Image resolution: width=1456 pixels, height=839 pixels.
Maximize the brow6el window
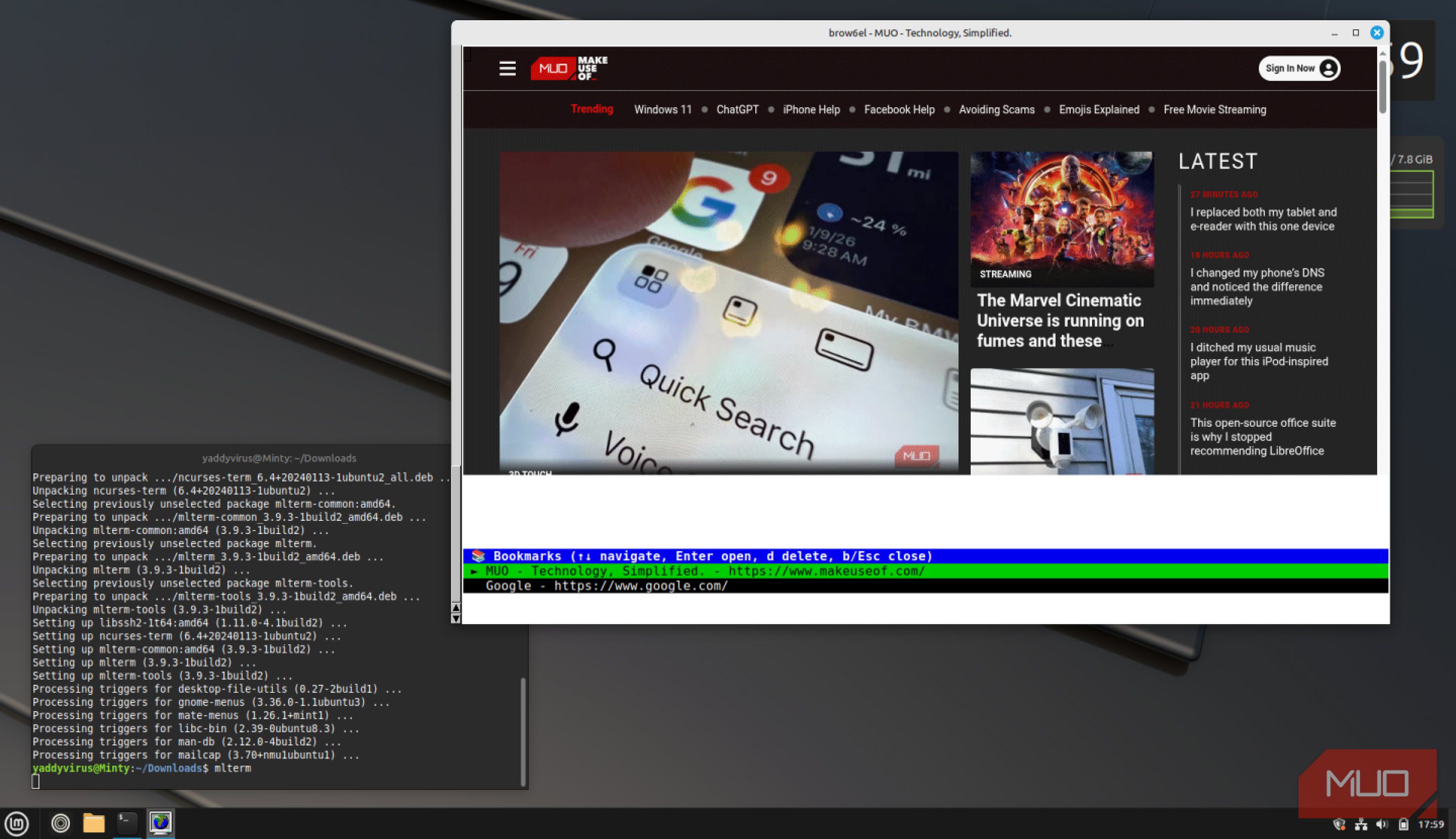(x=1355, y=33)
